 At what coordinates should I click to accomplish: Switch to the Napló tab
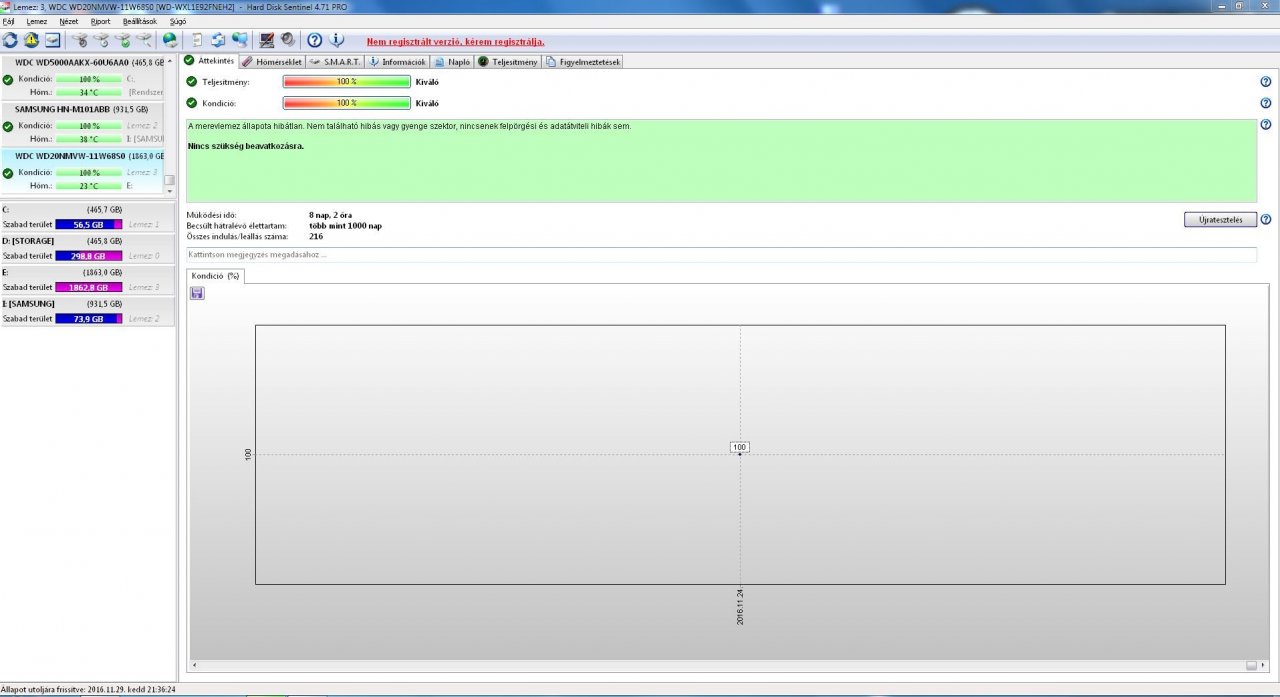pyautogui.click(x=453, y=61)
